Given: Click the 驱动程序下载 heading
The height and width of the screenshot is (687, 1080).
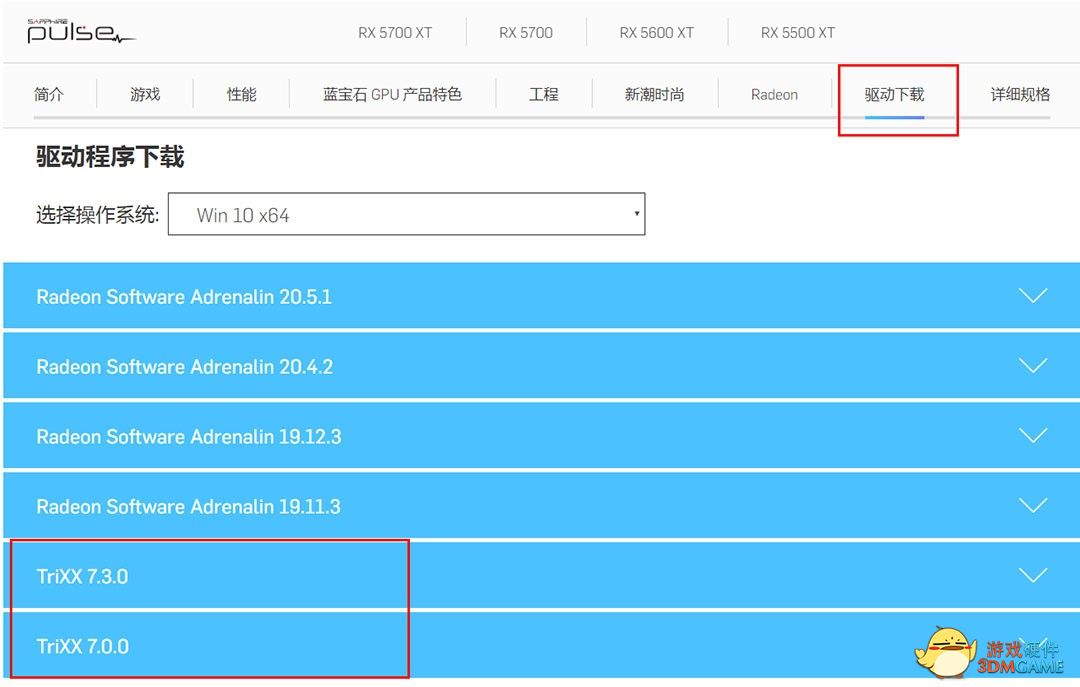Looking at the screenshot, I should [x=110, y=157].
